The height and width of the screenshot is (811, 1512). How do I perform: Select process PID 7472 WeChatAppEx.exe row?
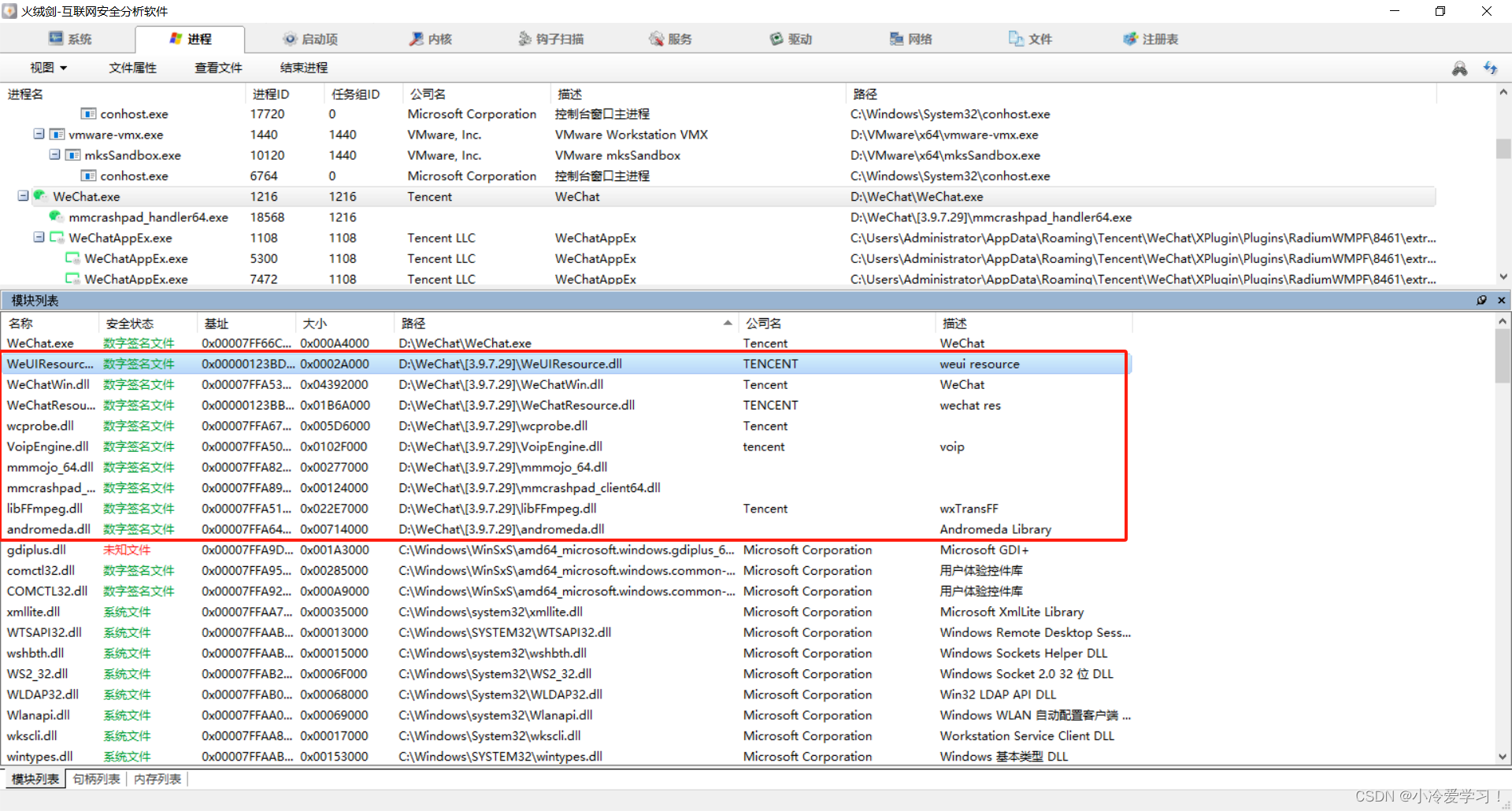pyautogui.click(x=718, y=278)
